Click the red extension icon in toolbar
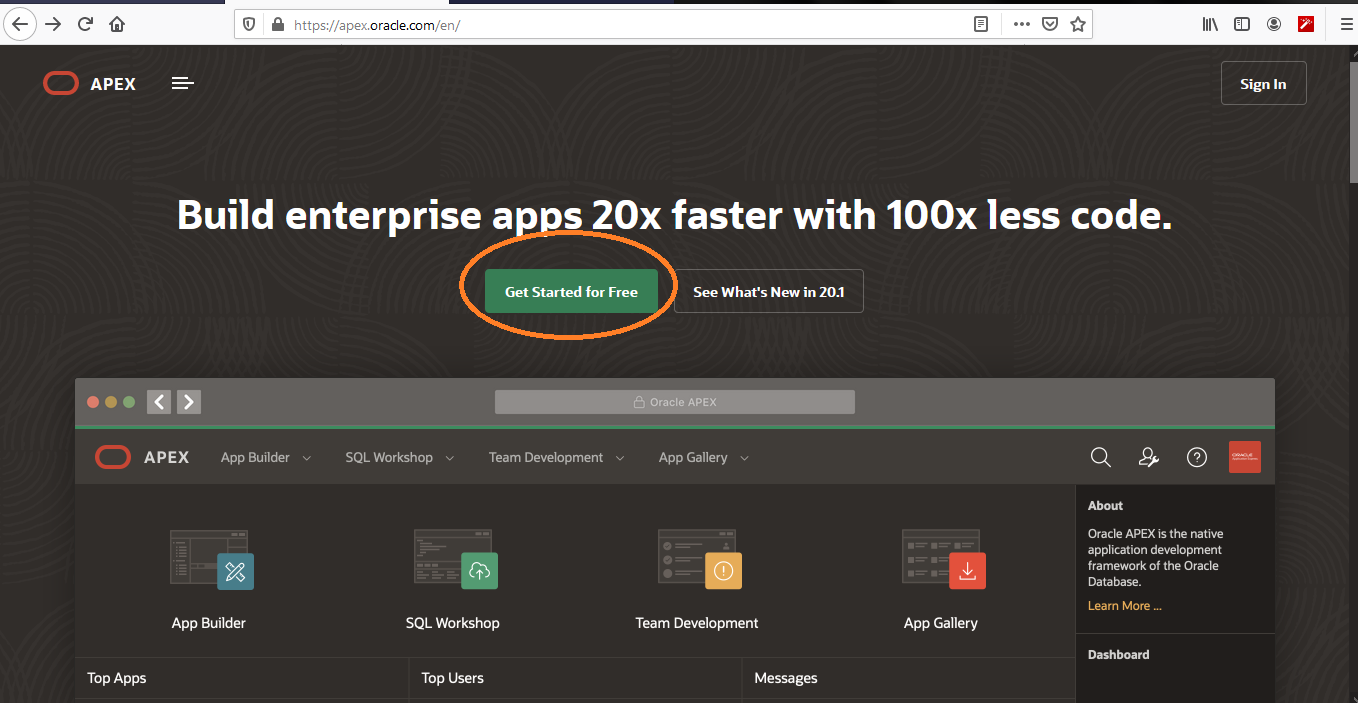Viewport: 1358px width, 703px height. tap(1306, 24)
